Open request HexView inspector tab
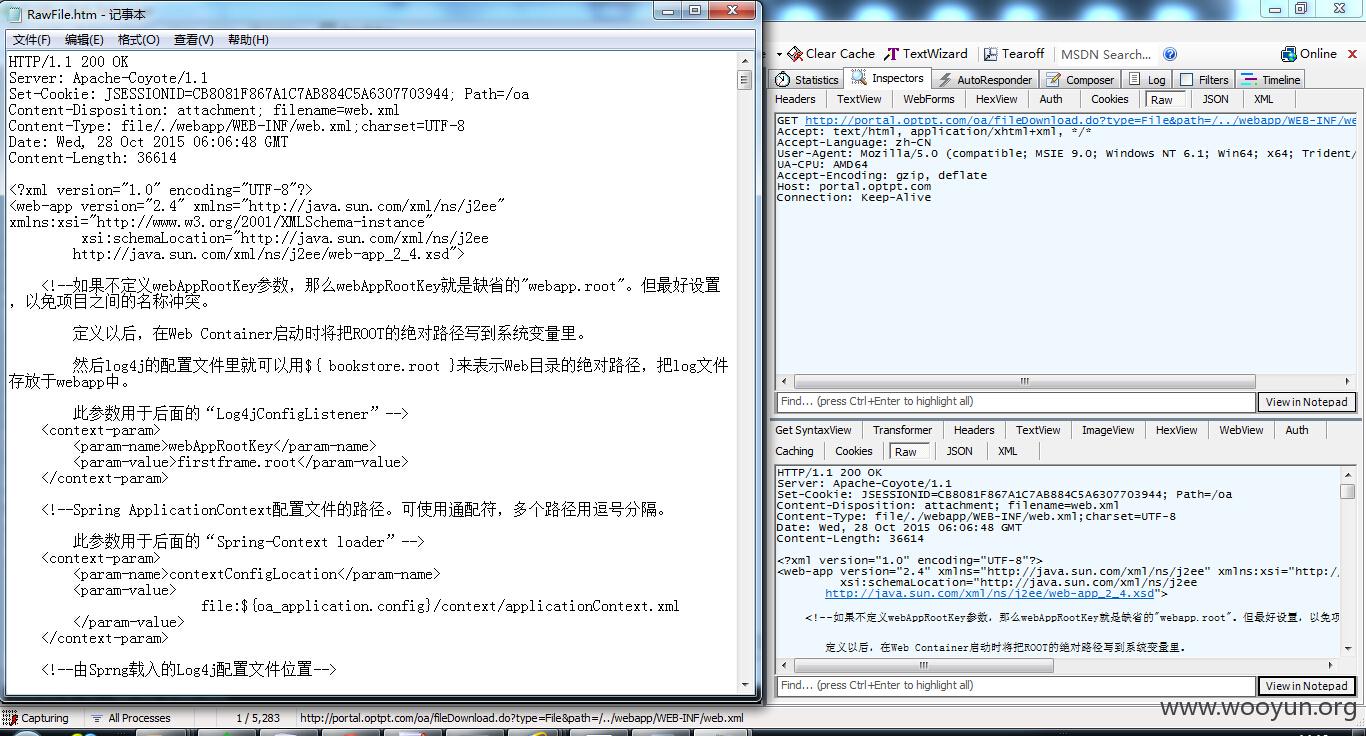This screenshot has width=1366, height=736. pyautogui.click(x=996, y=99)
